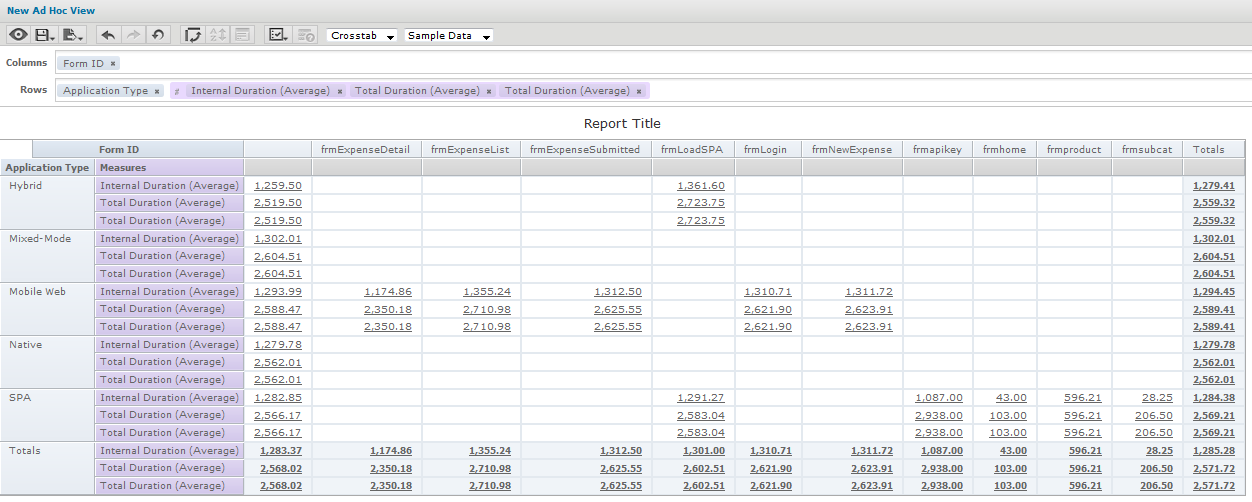The width and height of the screenshot is (1252, 502).
Task: Open the Export options icon
Action: pyautogui.click(x=73, y=35)
